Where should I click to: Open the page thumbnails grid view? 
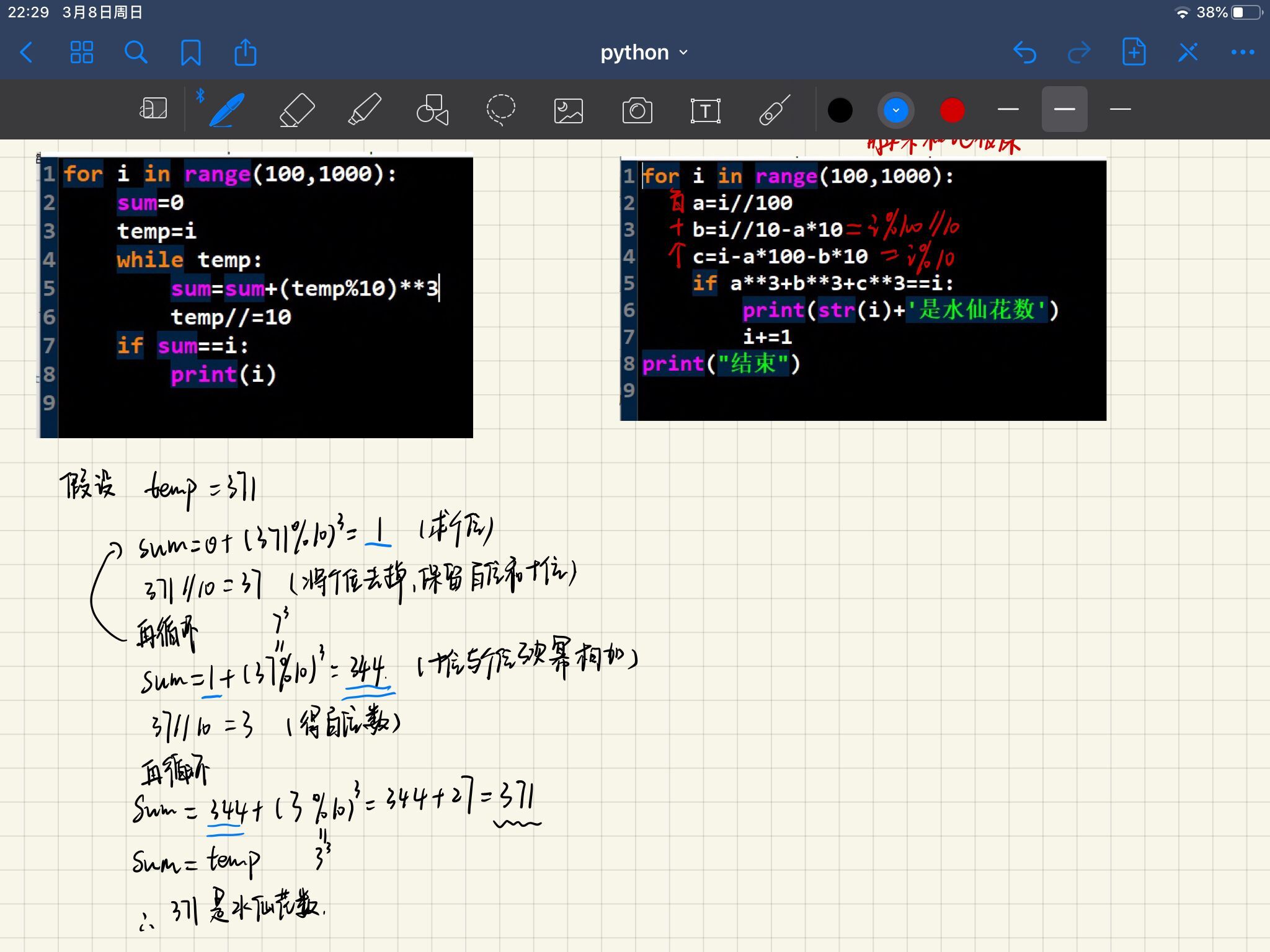81,53
